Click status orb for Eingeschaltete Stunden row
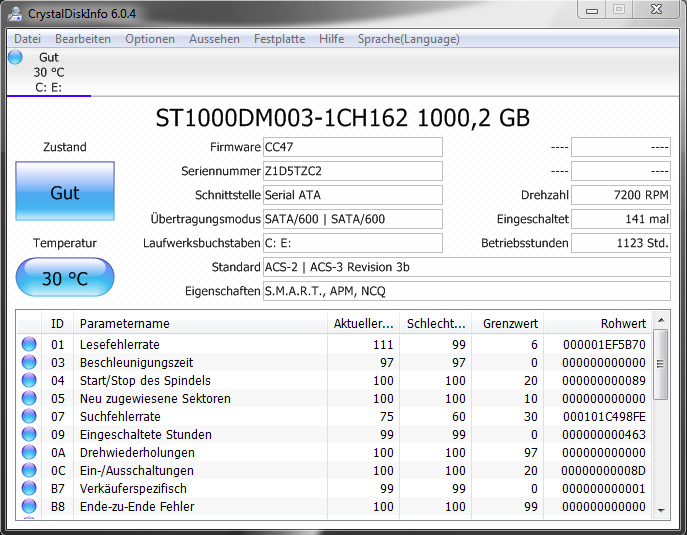 click(29, 434)
